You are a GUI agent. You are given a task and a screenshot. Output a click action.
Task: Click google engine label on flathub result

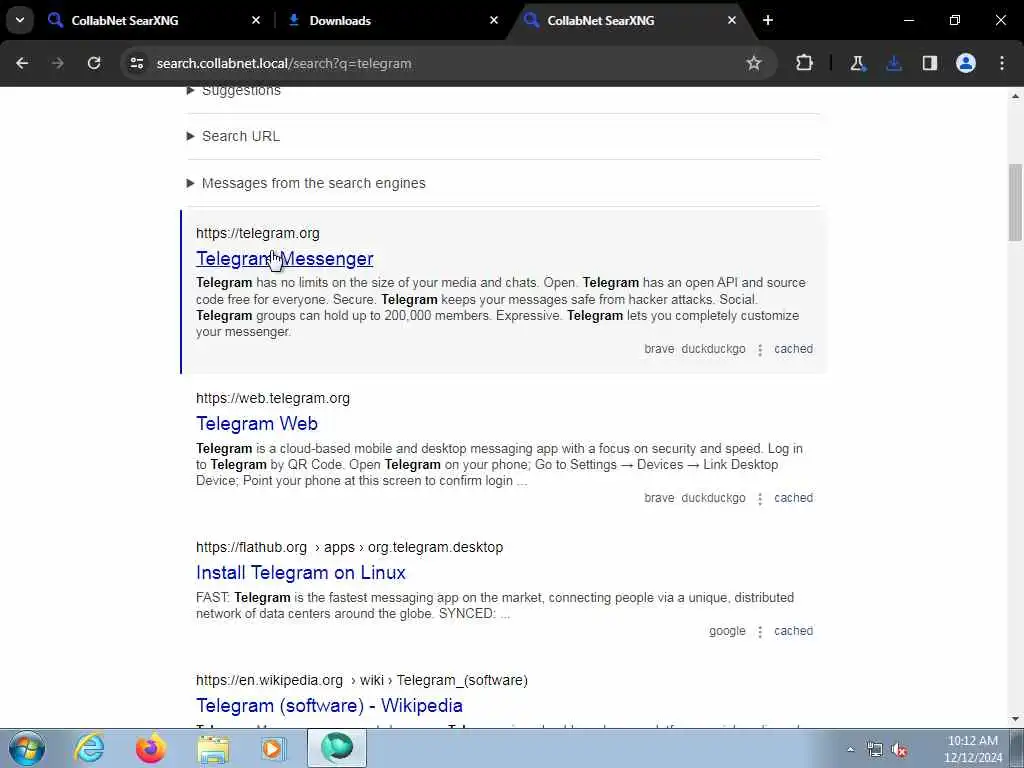pyautogui.click(x=727, y=631)
